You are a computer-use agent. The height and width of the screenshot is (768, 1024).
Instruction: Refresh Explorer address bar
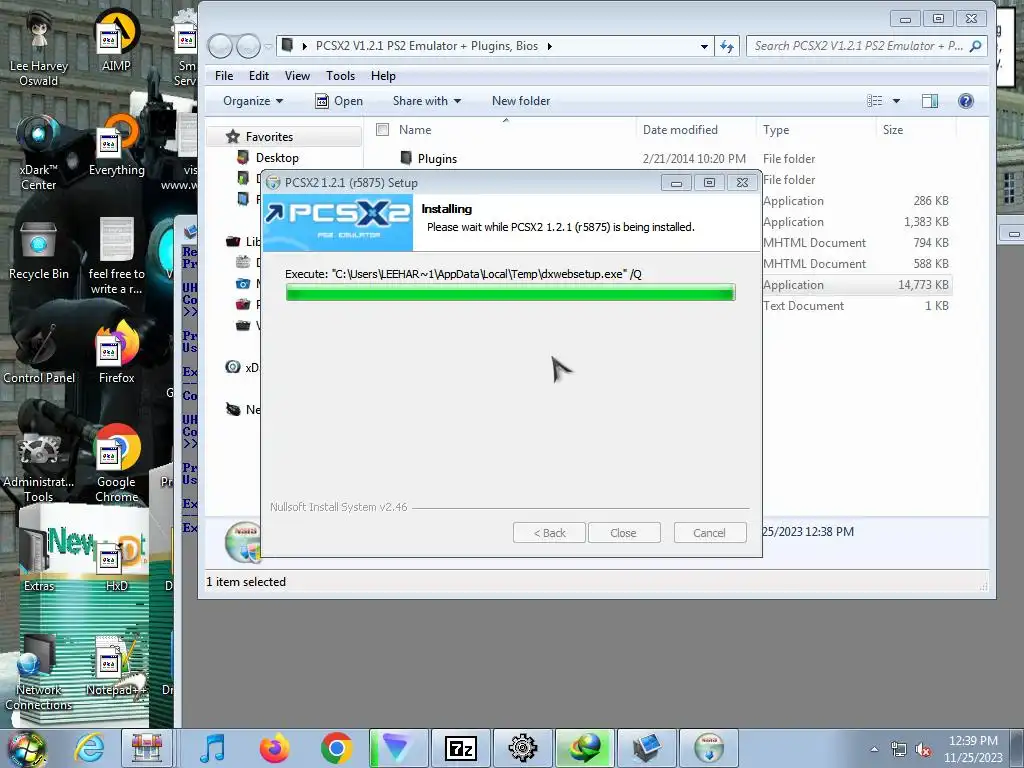726,46
